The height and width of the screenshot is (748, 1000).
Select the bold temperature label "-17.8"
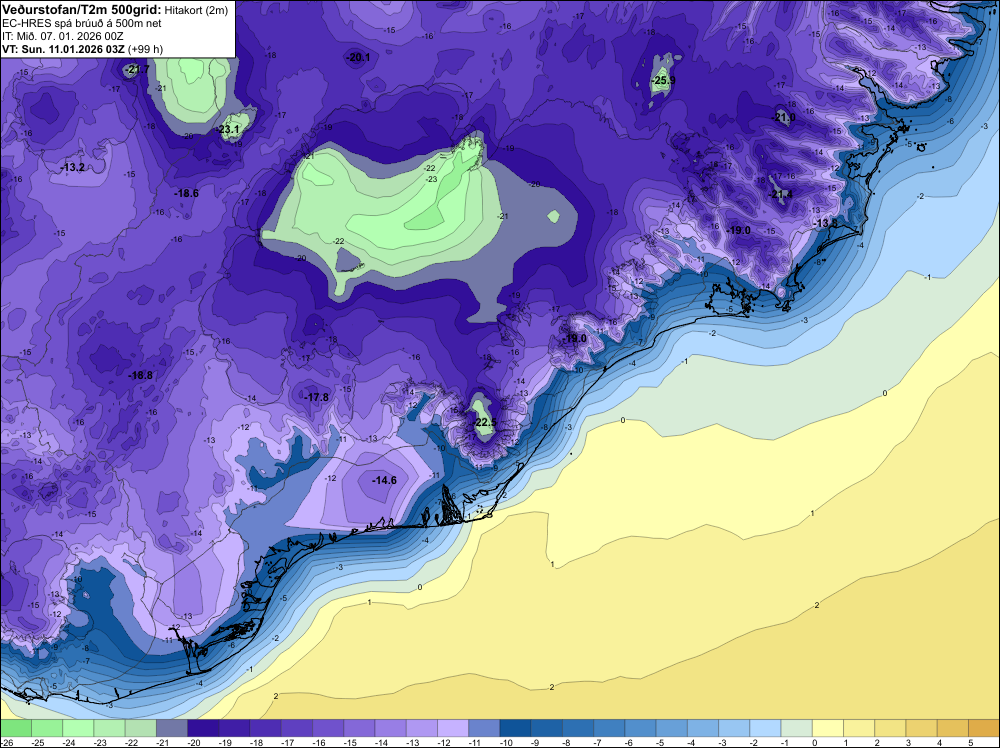click(x=316, y=397)
